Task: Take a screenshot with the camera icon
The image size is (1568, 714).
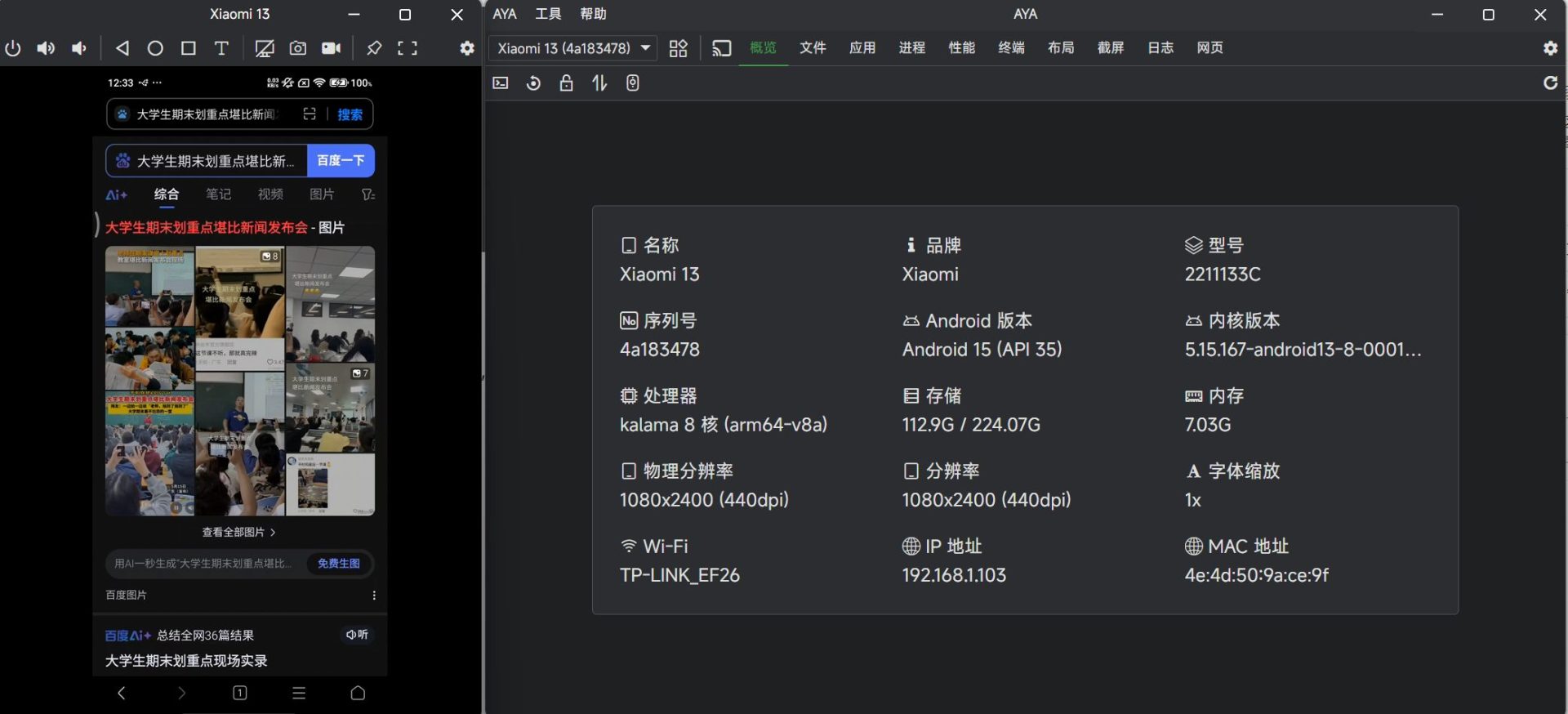Action: (298, 48)
